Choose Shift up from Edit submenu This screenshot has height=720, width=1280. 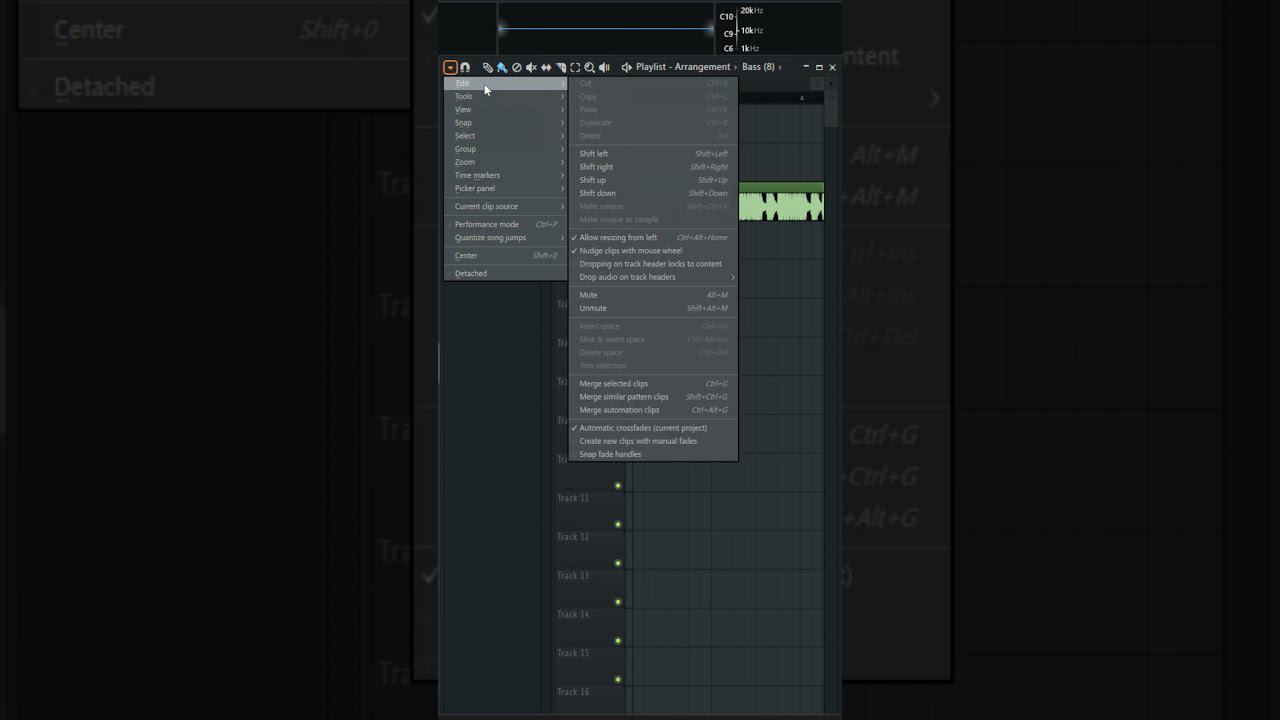tap(653, 180)
